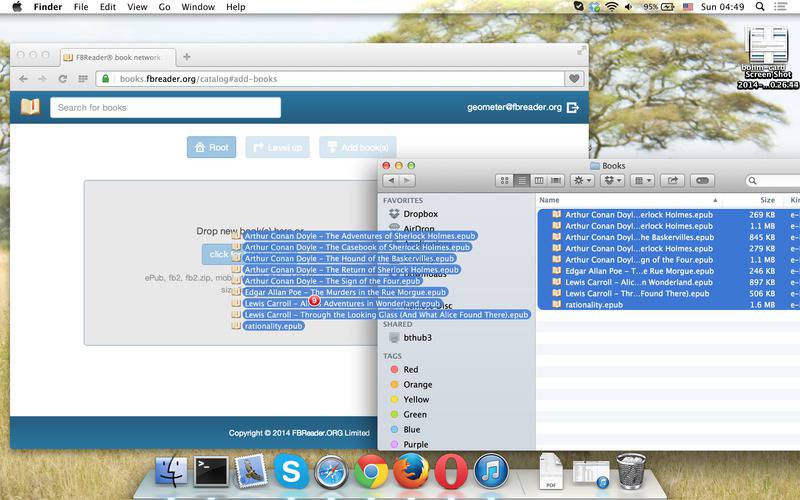
Task: Select rationality.epub in Finder list
Action: 668,305
